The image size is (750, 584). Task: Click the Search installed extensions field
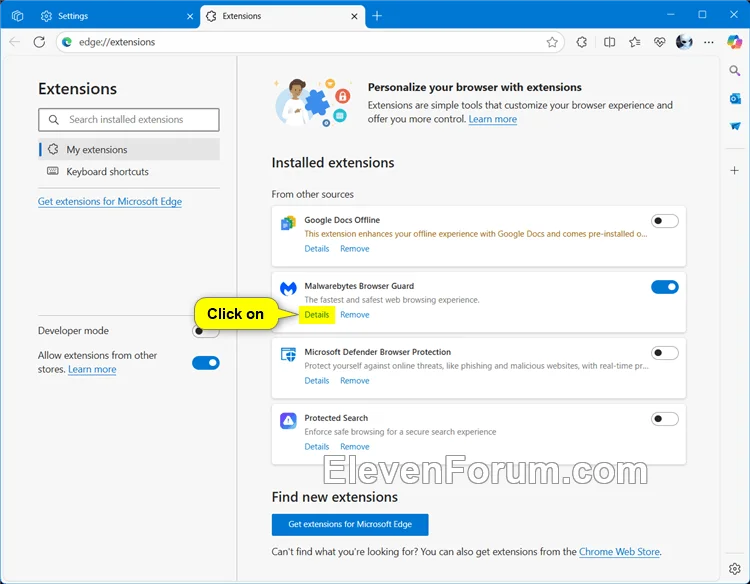[x=129, y=120]
